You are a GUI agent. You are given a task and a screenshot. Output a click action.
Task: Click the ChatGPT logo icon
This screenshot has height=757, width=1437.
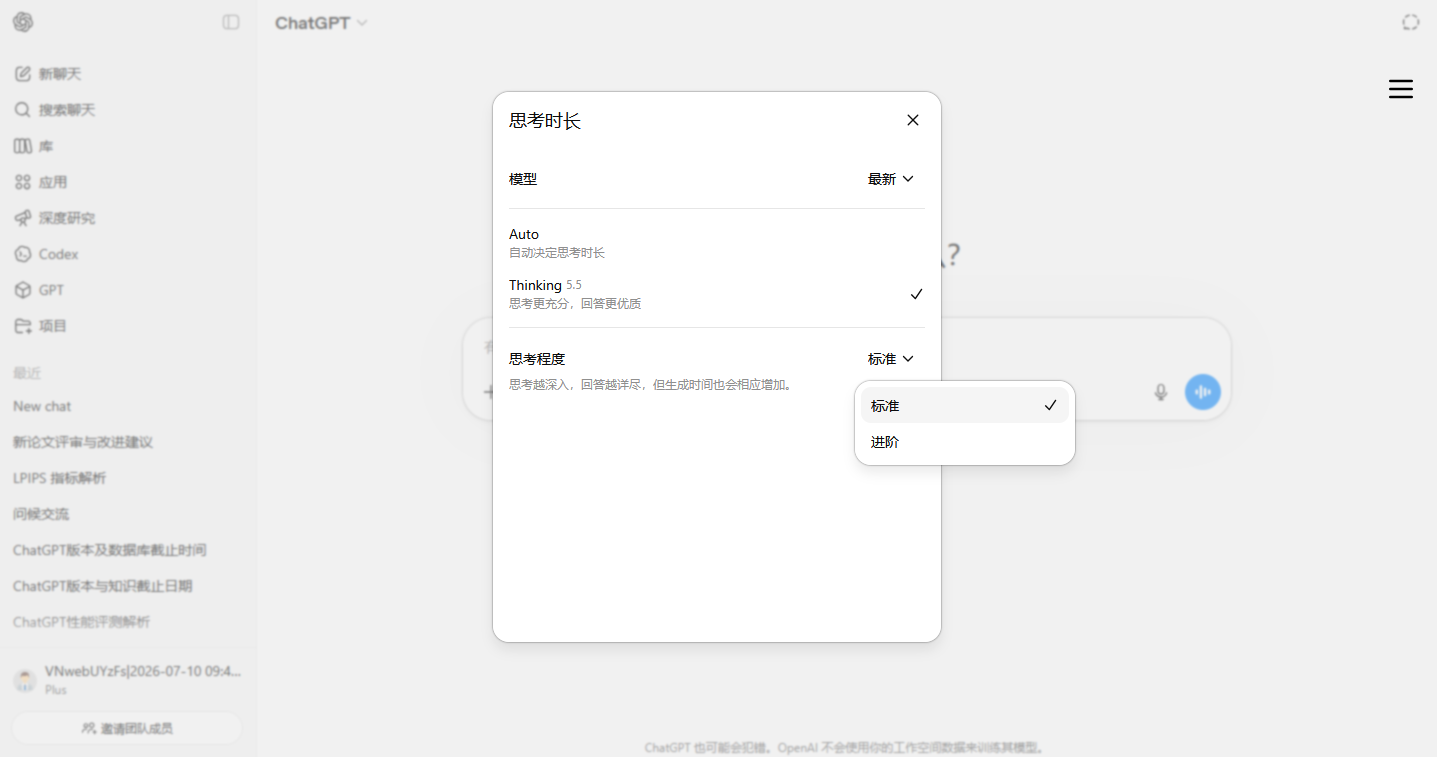[x=23, y=22]
